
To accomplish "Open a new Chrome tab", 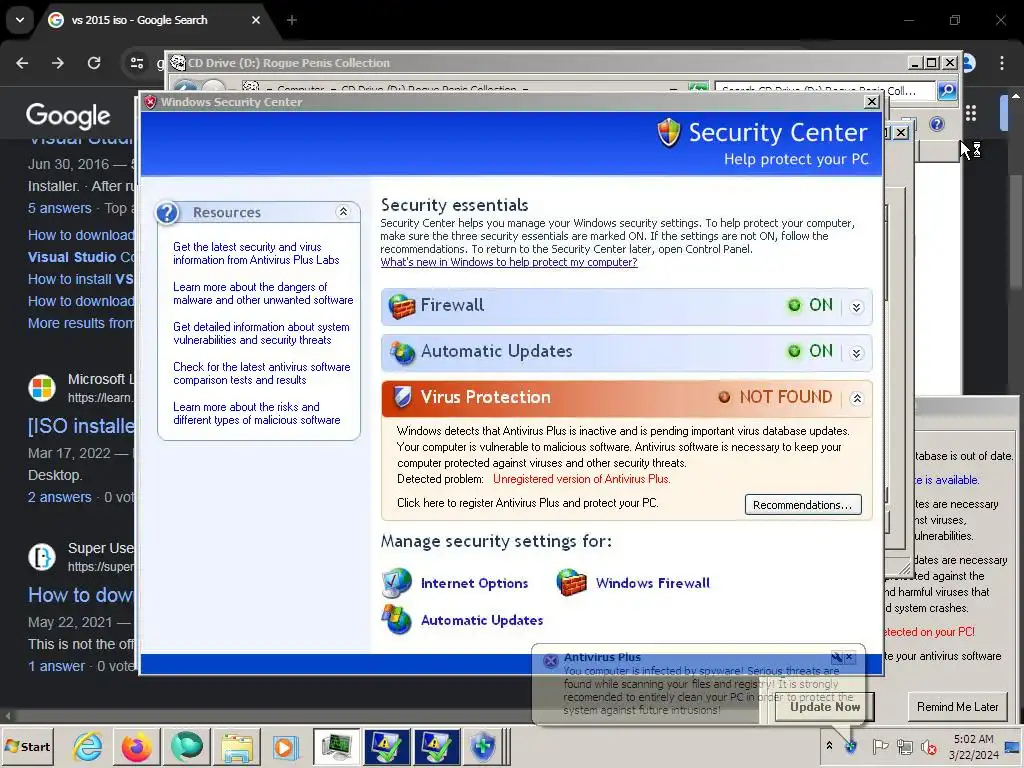I will coord(292,20).
